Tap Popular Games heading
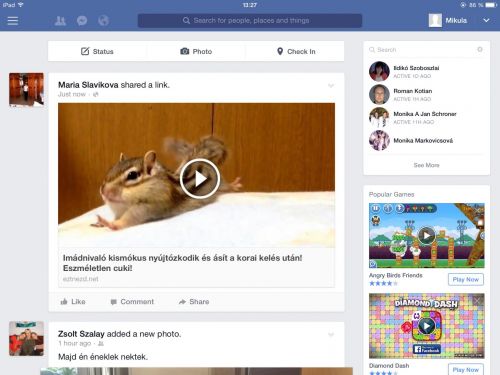The image size is (500, 375). pyautogui.click(x=391, y=194)
